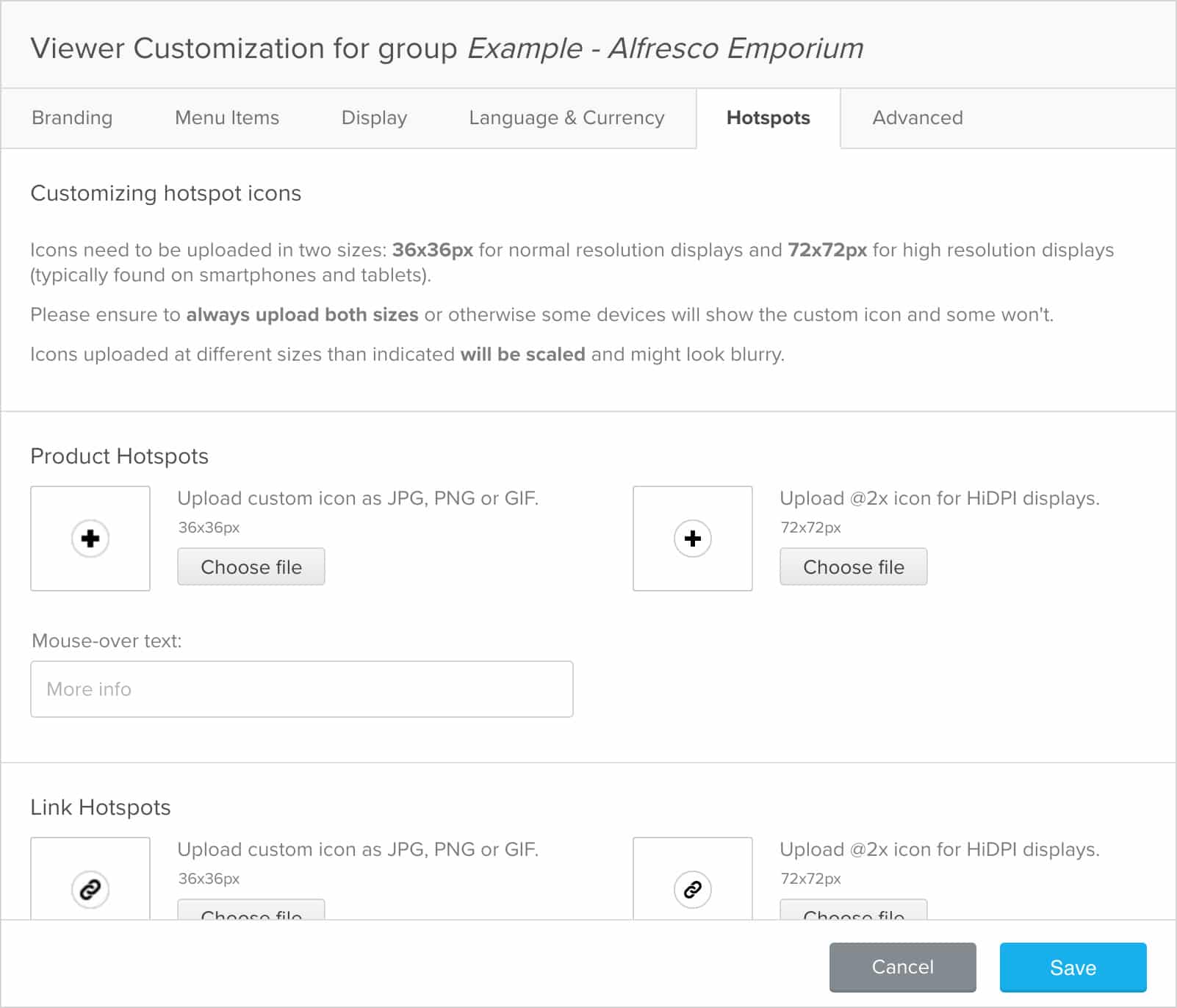
Task: Switch to the Branding tab
Action: (x=71, y=118)
